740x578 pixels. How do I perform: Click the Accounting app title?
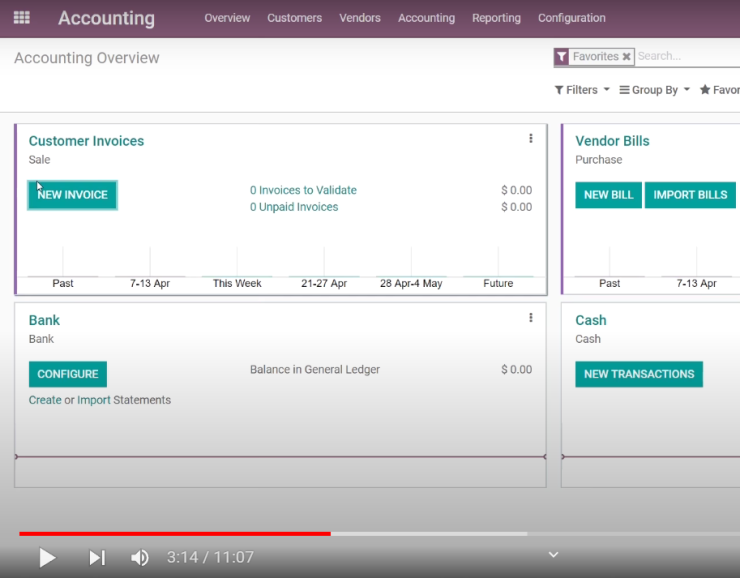106,18
